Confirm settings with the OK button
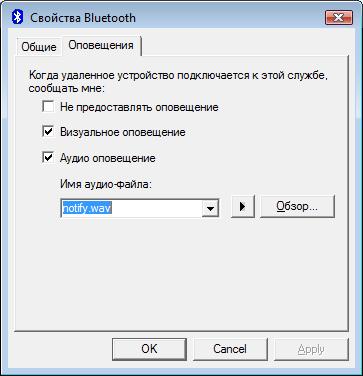Viewport: 363px width, 376px height. click(149, 349)
